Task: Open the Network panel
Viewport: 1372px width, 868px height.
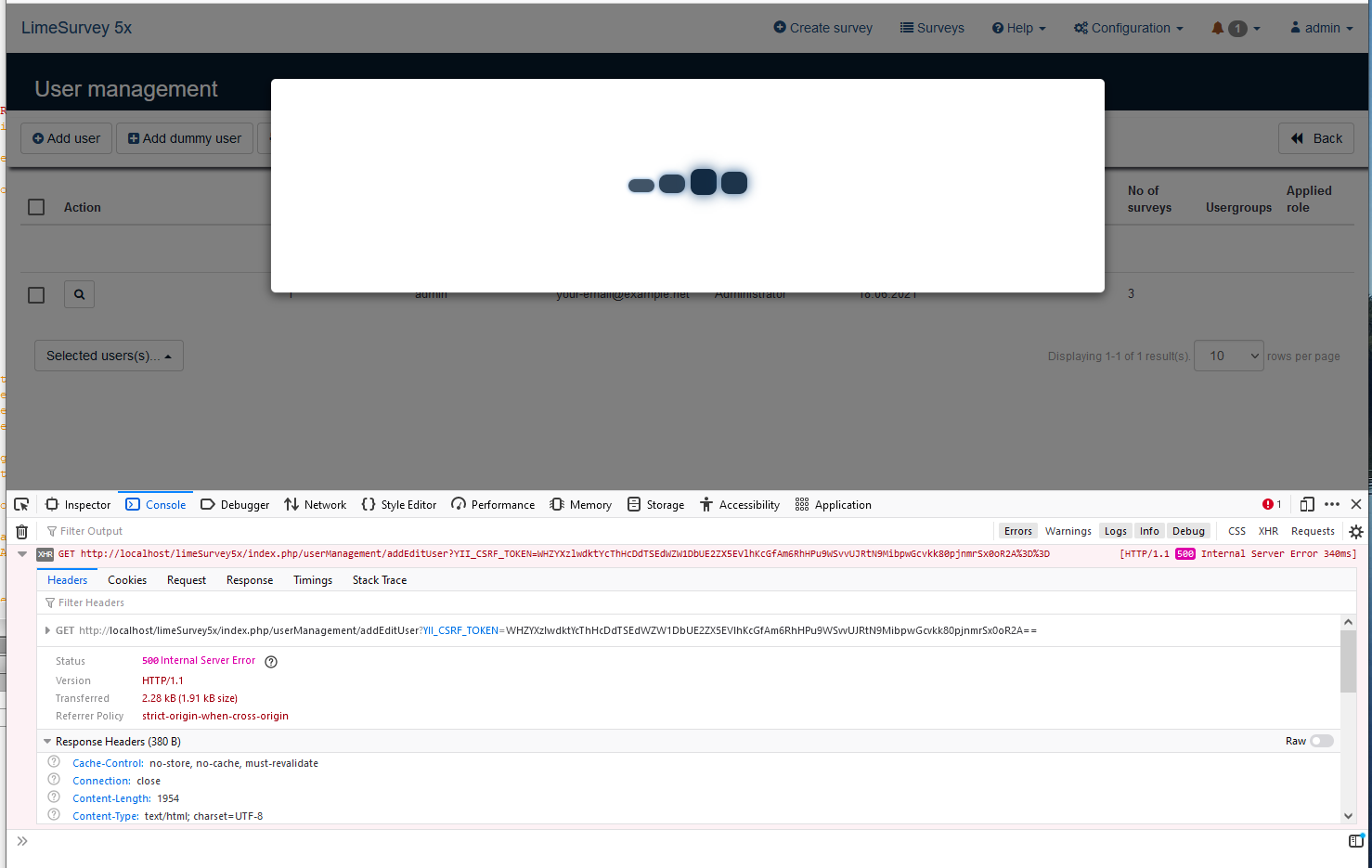Action: coord(316,504)
